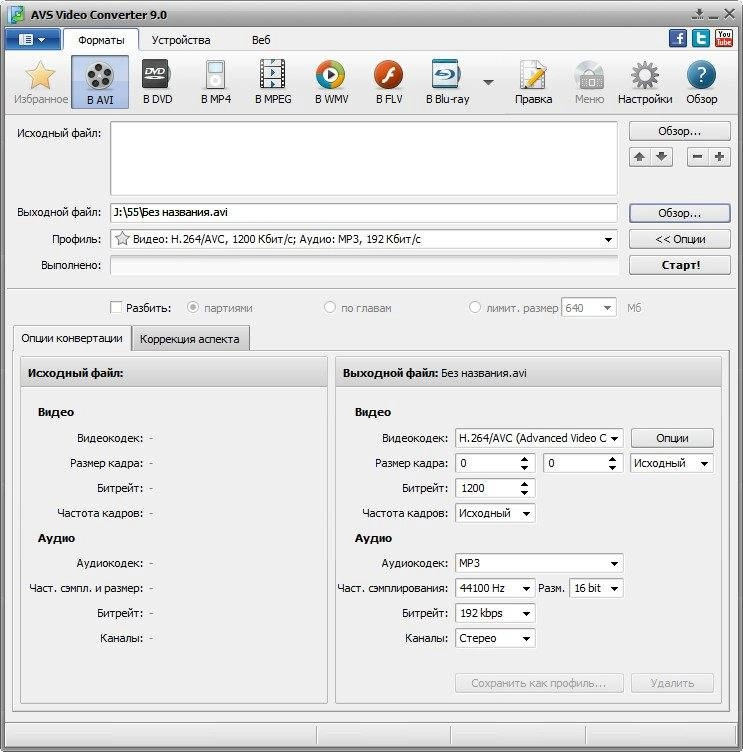Screen dimensions: 743x752
Task: Open the Обзор help question icon
Action: pos(701,82)
